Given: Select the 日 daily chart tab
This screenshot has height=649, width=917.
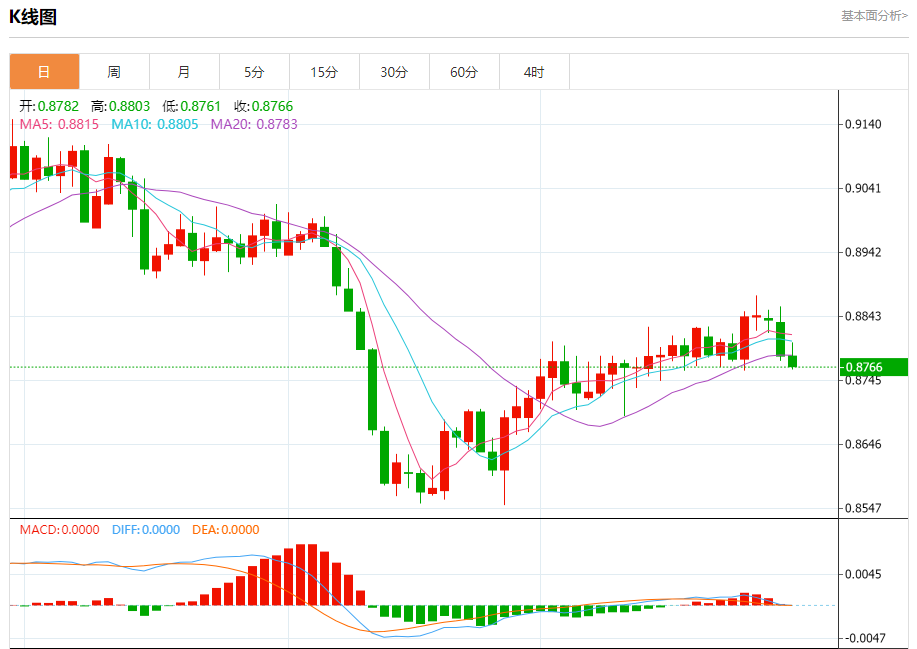Looking at the screenshot, I should pos(44,72).
